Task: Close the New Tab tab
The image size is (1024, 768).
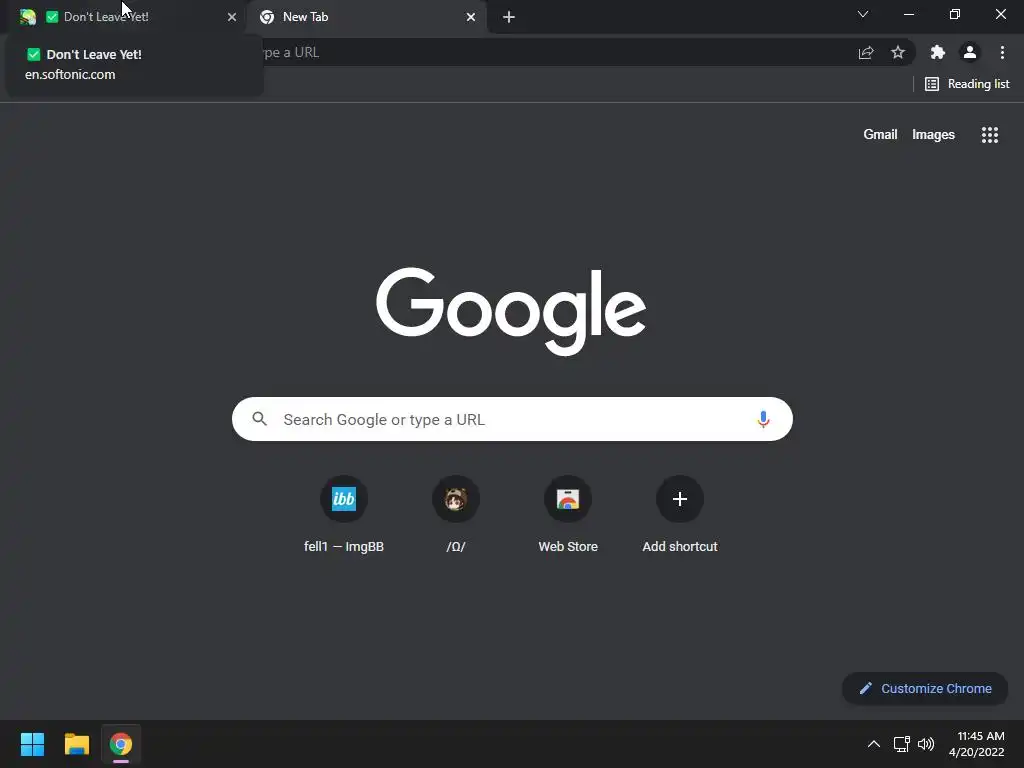Action: [471, 17]
